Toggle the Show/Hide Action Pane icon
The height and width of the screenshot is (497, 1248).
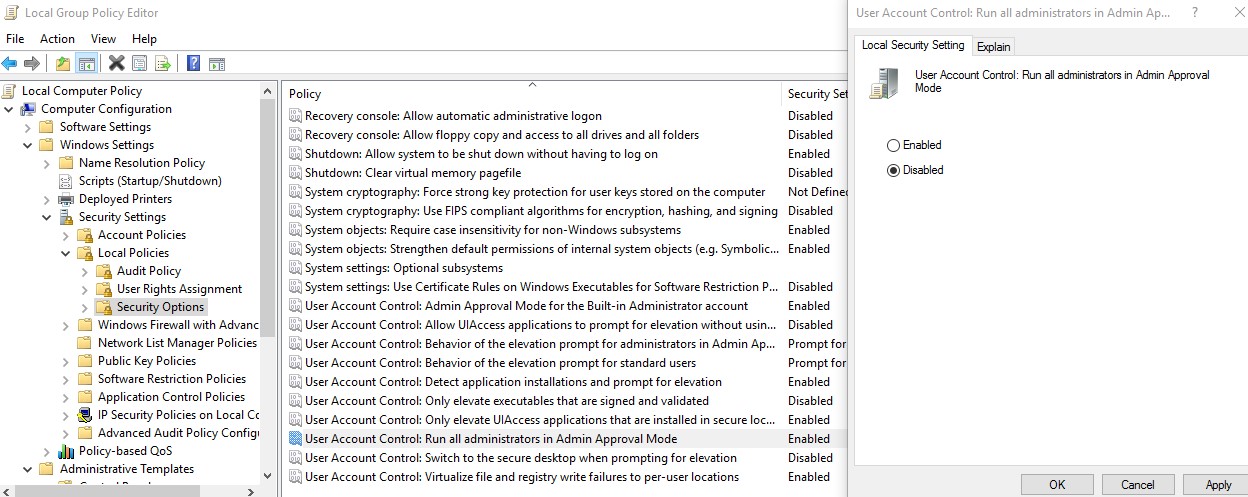(x=216, y=64)
